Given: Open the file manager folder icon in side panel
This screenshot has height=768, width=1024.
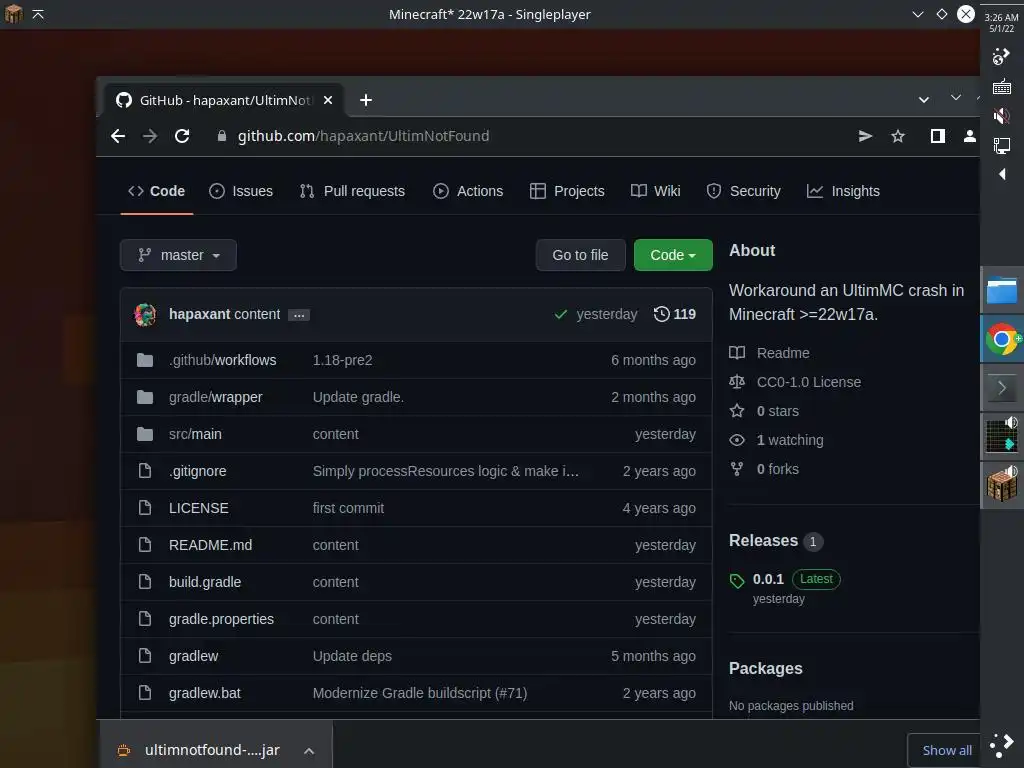Looking at the screenshot, I should click(x=1002, y=290).
